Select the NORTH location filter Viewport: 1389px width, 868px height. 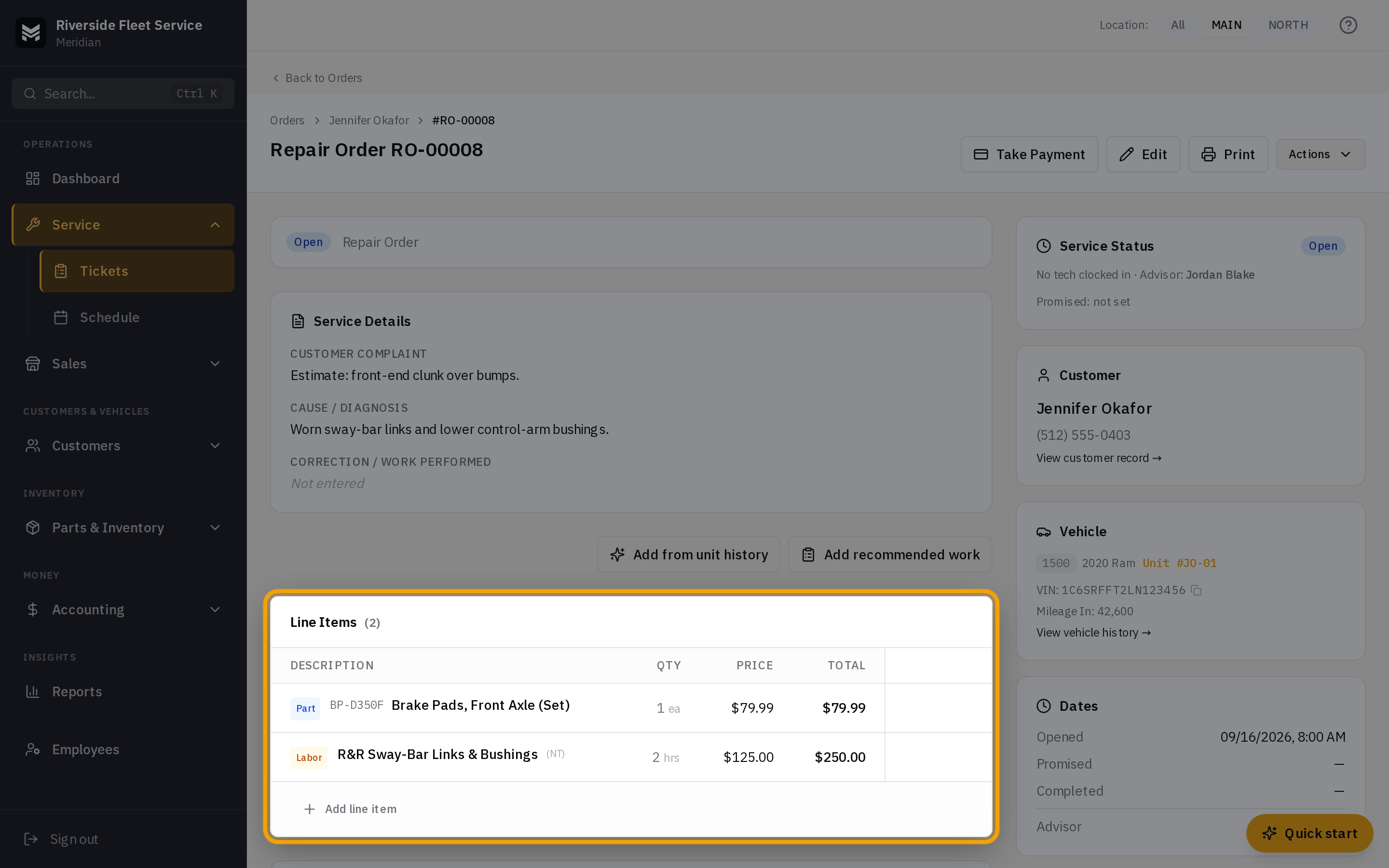1288,25
